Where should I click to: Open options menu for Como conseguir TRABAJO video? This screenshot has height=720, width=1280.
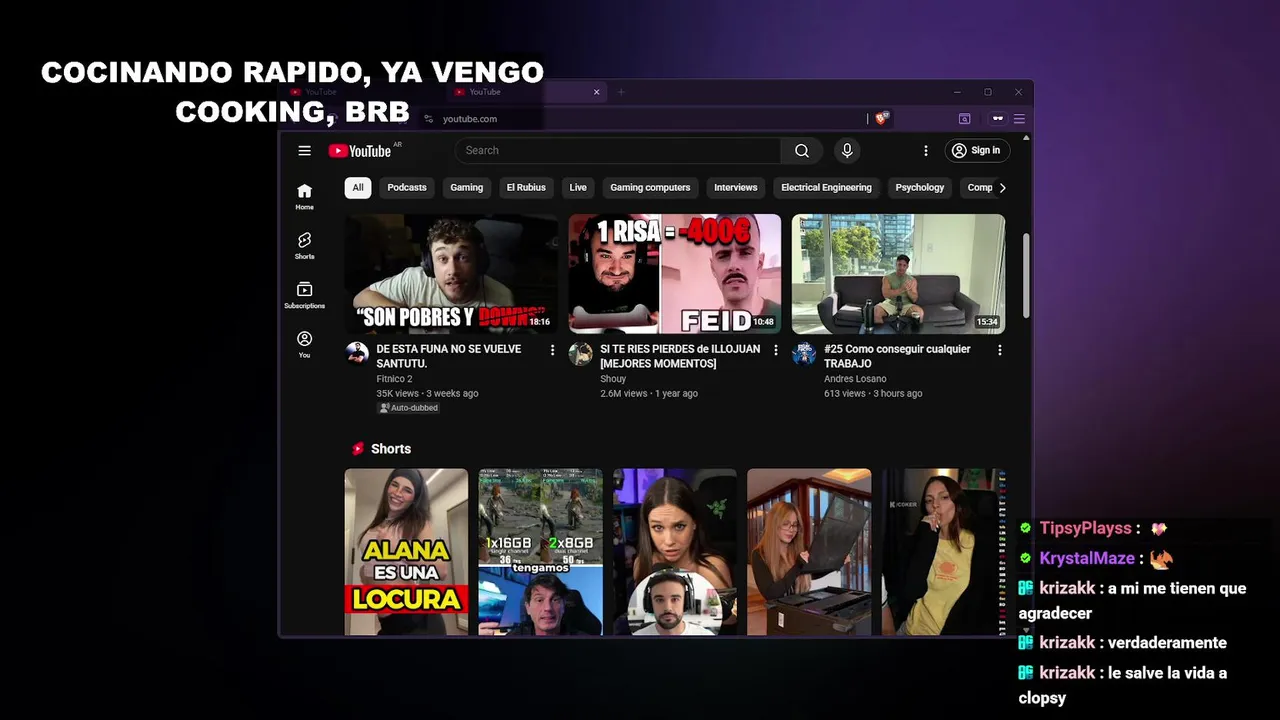tap(999, 350)
